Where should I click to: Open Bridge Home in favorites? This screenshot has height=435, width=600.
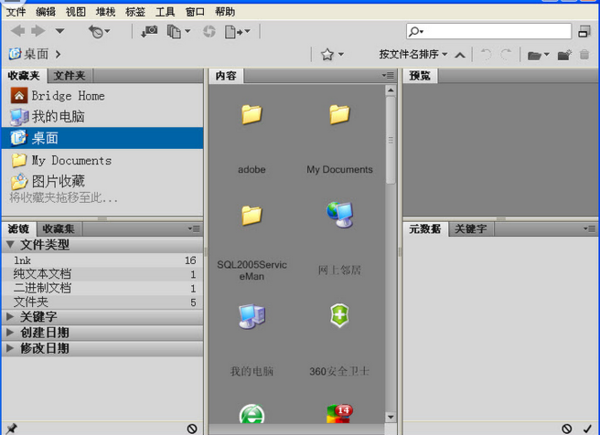click(66, 96)
